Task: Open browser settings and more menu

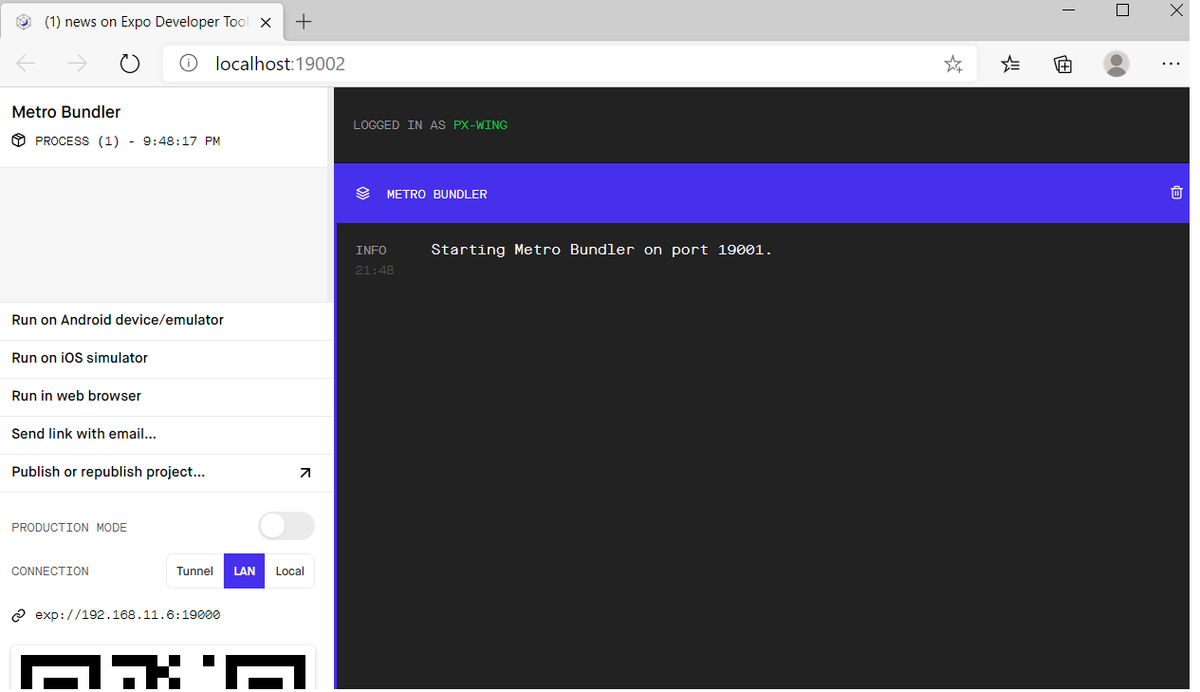Action: point(1171,64)
